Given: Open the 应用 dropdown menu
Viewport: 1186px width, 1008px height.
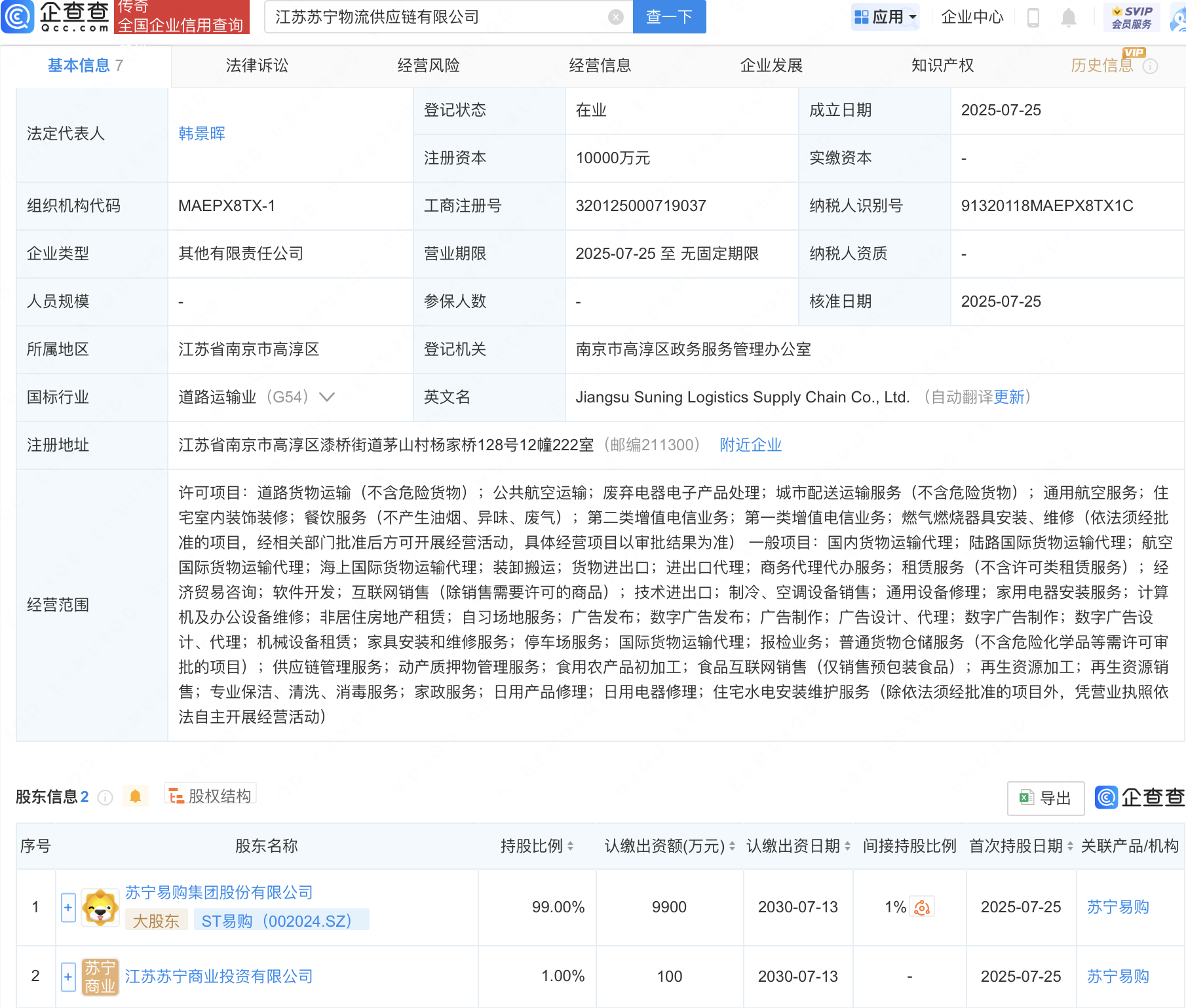Looking at the screenshot, I should tap(885, 17).
